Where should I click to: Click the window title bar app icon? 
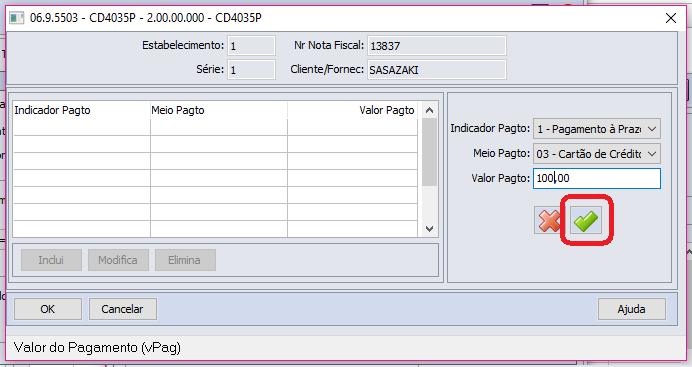pyautogui.click(x=17, y=18)
